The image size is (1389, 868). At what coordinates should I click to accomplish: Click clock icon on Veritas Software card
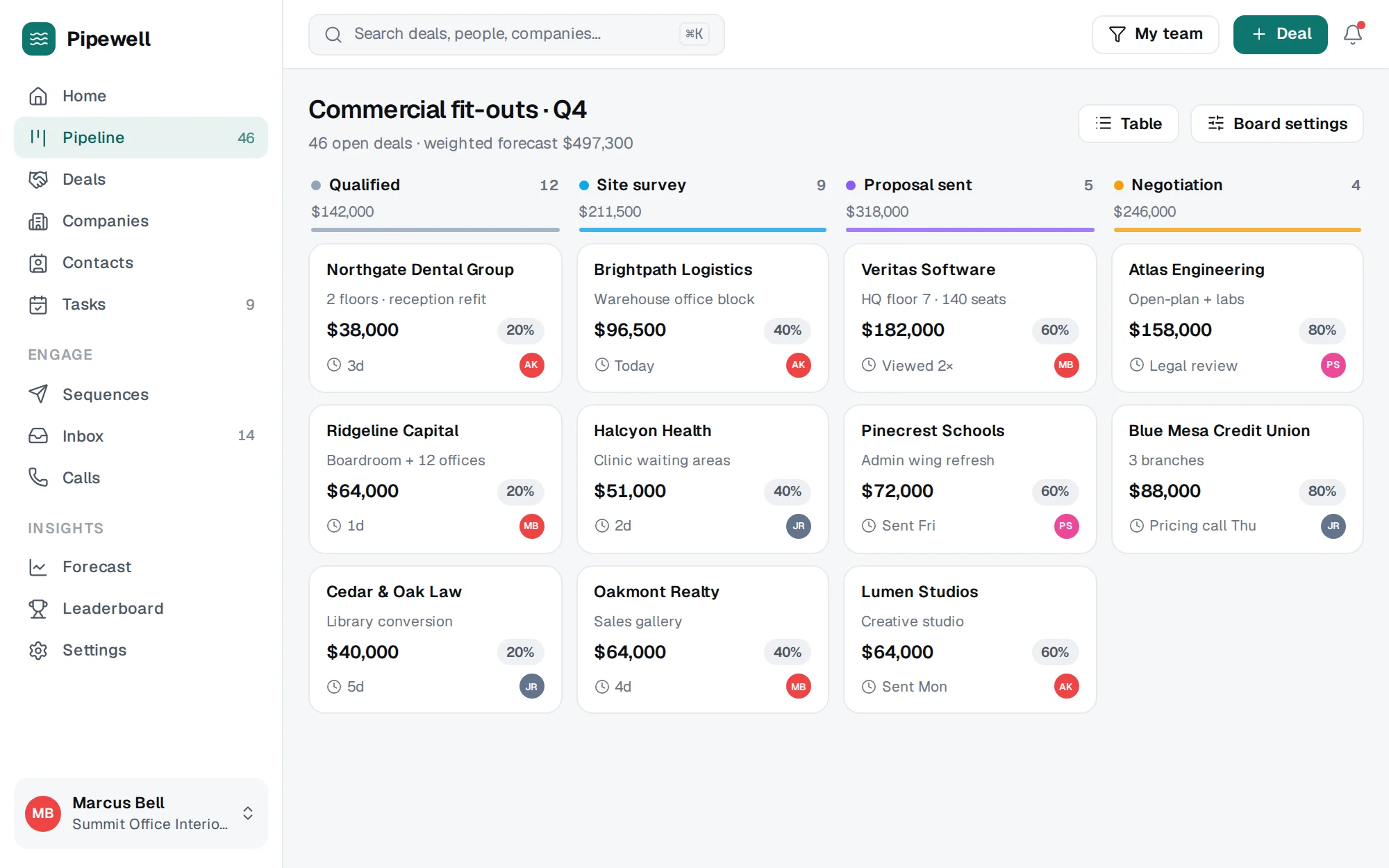click(868, 365)
